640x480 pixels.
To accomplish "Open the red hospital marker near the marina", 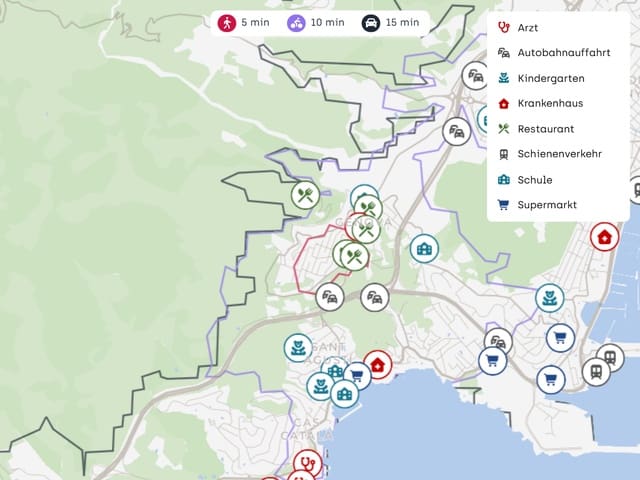I will pyautogui.click(x=604, y=237).
